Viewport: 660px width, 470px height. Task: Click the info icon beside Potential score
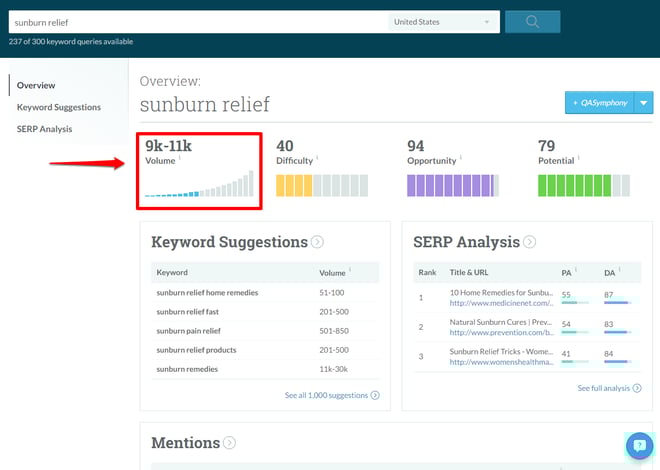click(x=579, y=157)
